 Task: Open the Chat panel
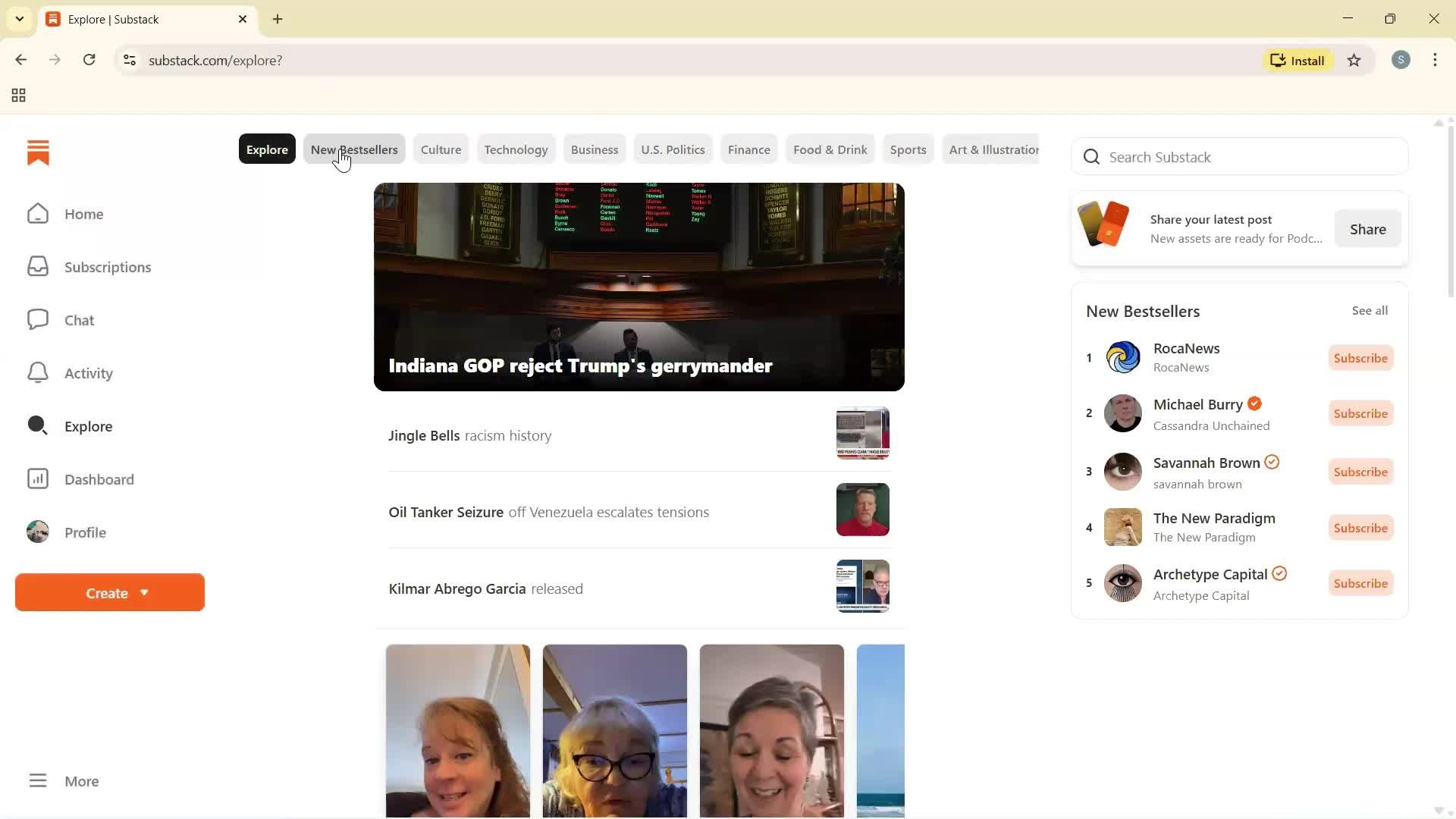(x=79, y=320)
